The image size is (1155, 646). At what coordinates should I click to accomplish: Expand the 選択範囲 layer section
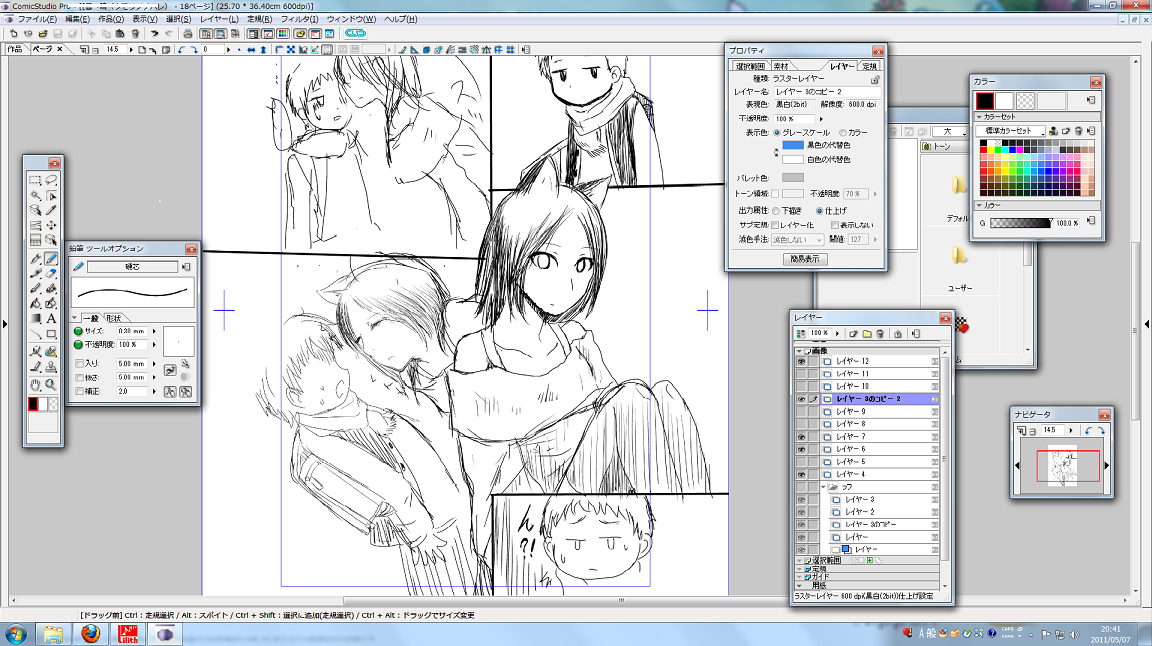pos(799,561)
